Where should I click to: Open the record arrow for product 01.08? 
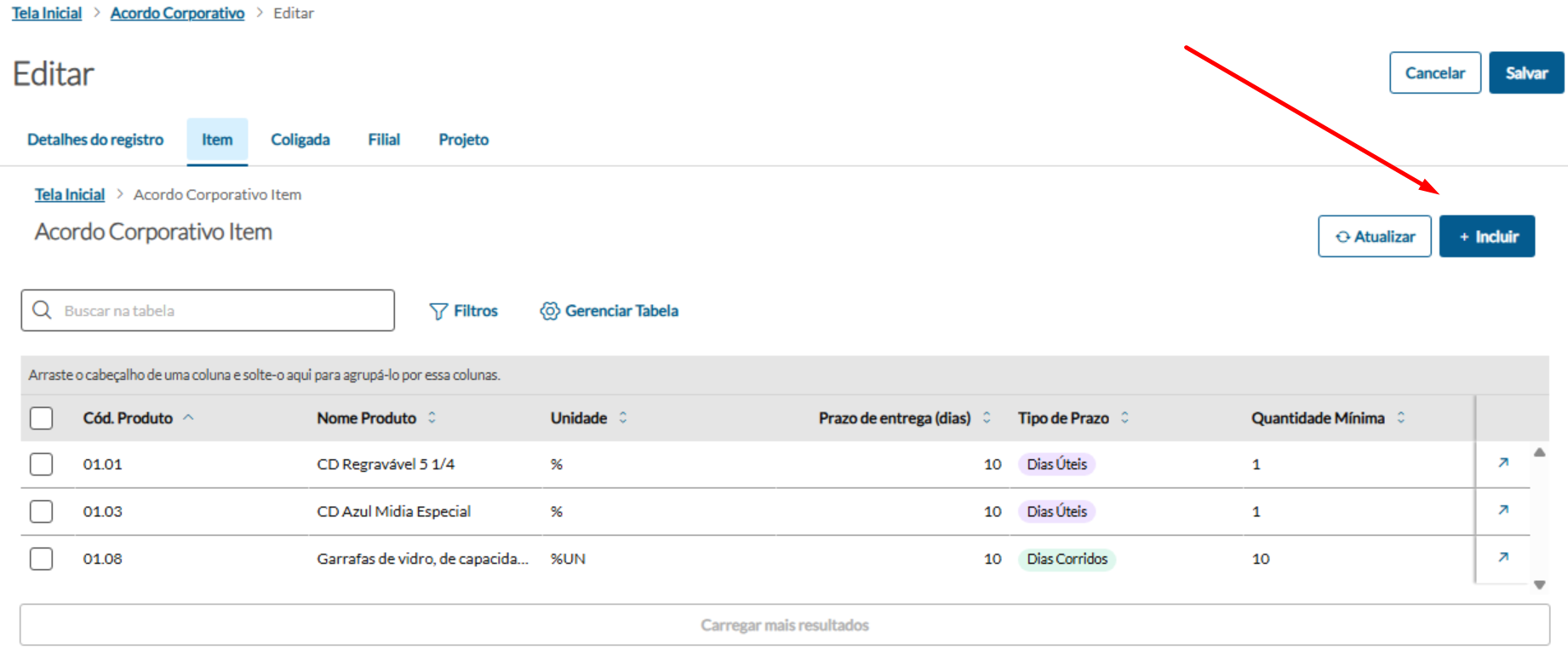[x=1503, y=557]
